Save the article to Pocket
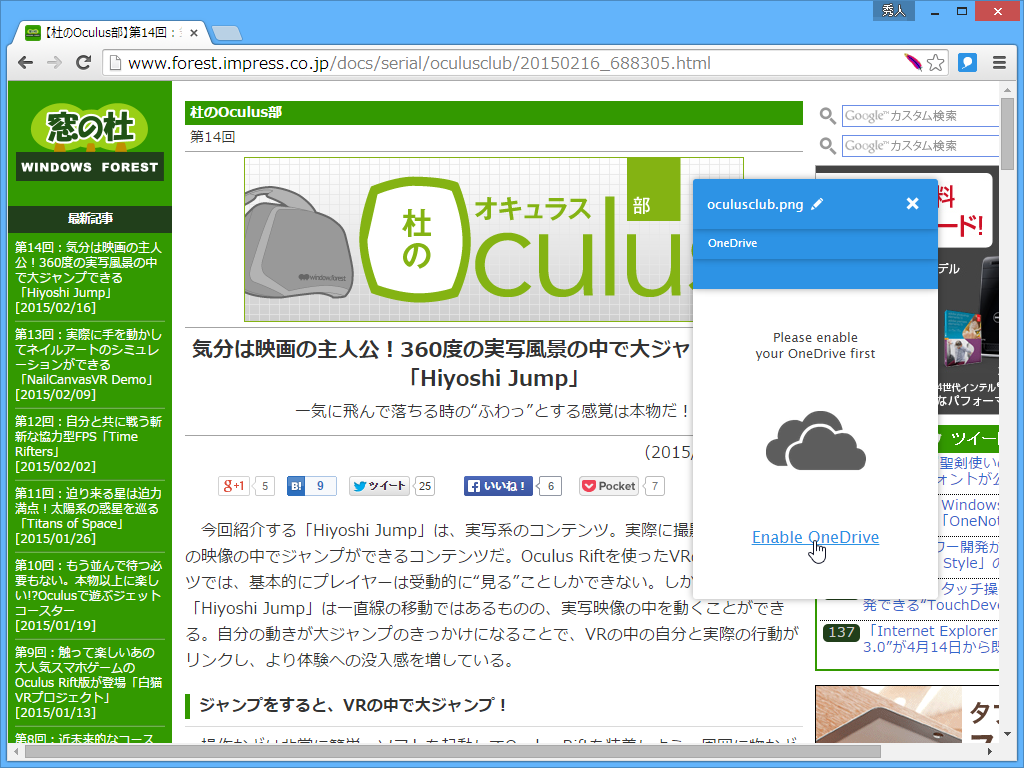This screenshot has width=1024, height=768. coord(608,486)
